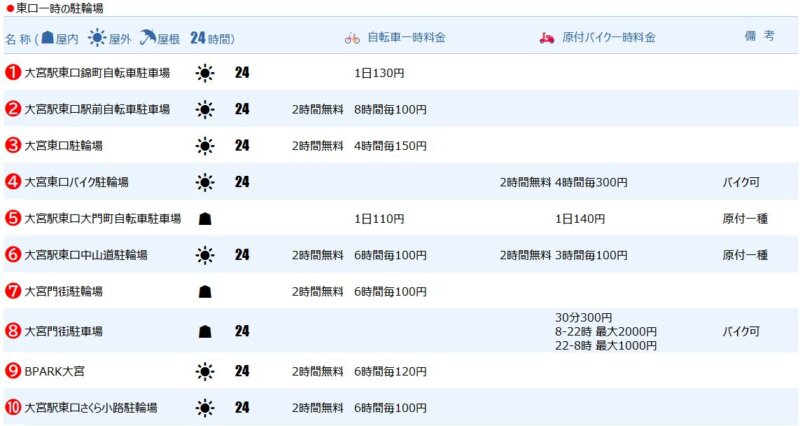
Task: Click the red number 10 marker icon
Action: pos(13,407)
